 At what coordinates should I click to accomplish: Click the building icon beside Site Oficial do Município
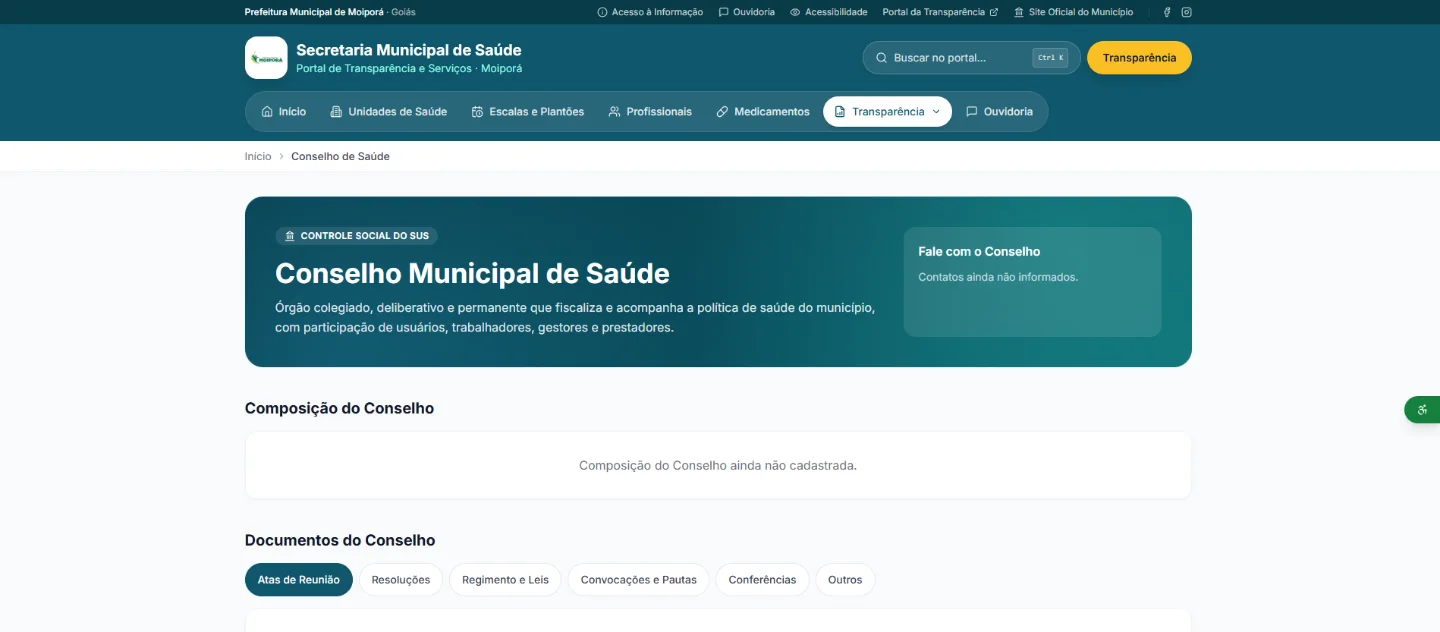(x=1019, y=12)
